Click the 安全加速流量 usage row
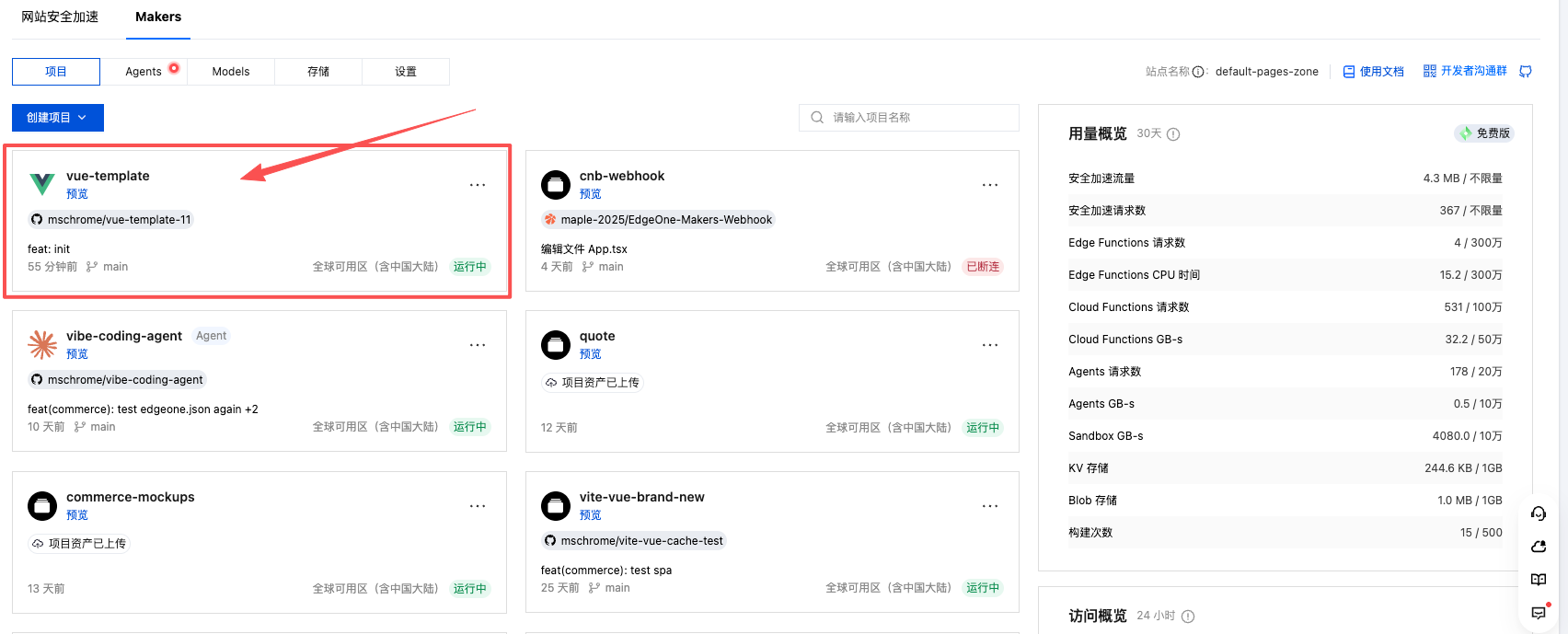 [x=1286, y=179]
